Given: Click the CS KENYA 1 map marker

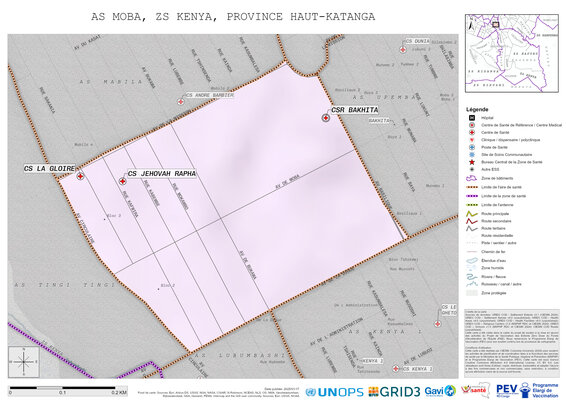Looking at the screenshot, I should (x=396, y=369).
